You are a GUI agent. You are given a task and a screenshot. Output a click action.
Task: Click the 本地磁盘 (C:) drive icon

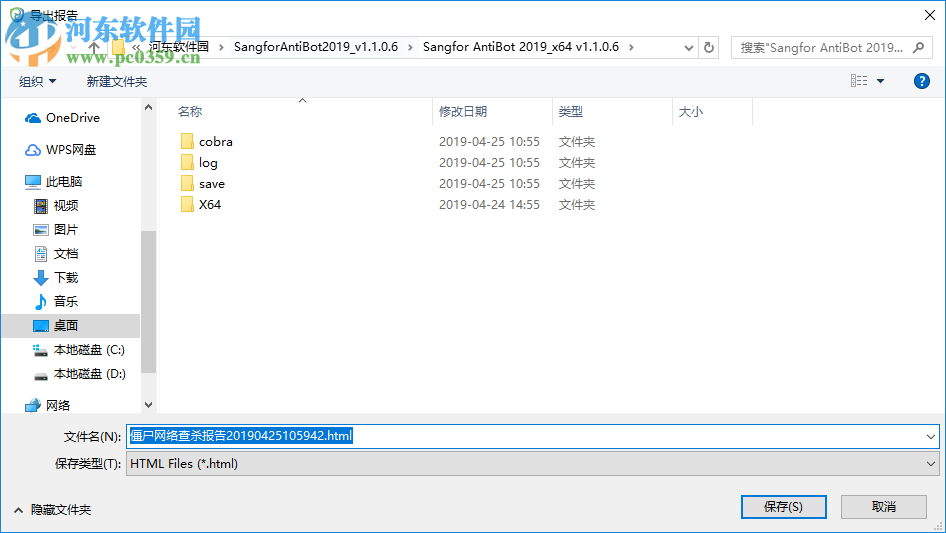point(40,350)
